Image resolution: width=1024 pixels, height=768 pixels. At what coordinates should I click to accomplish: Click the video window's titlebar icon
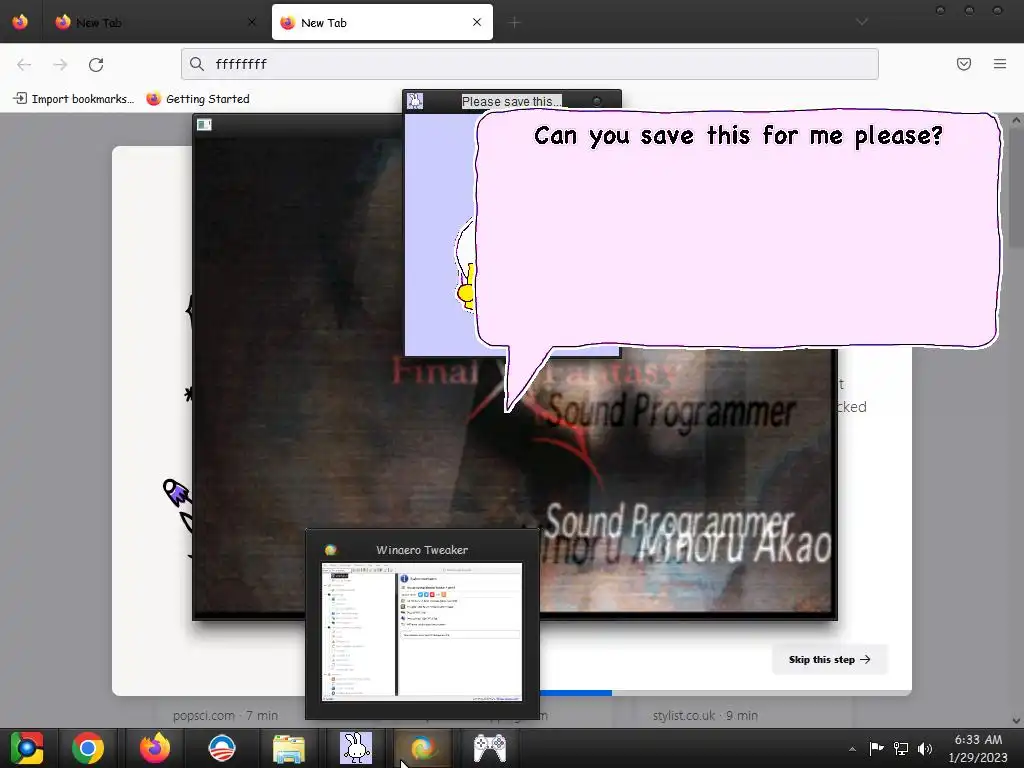coord(204,125)
